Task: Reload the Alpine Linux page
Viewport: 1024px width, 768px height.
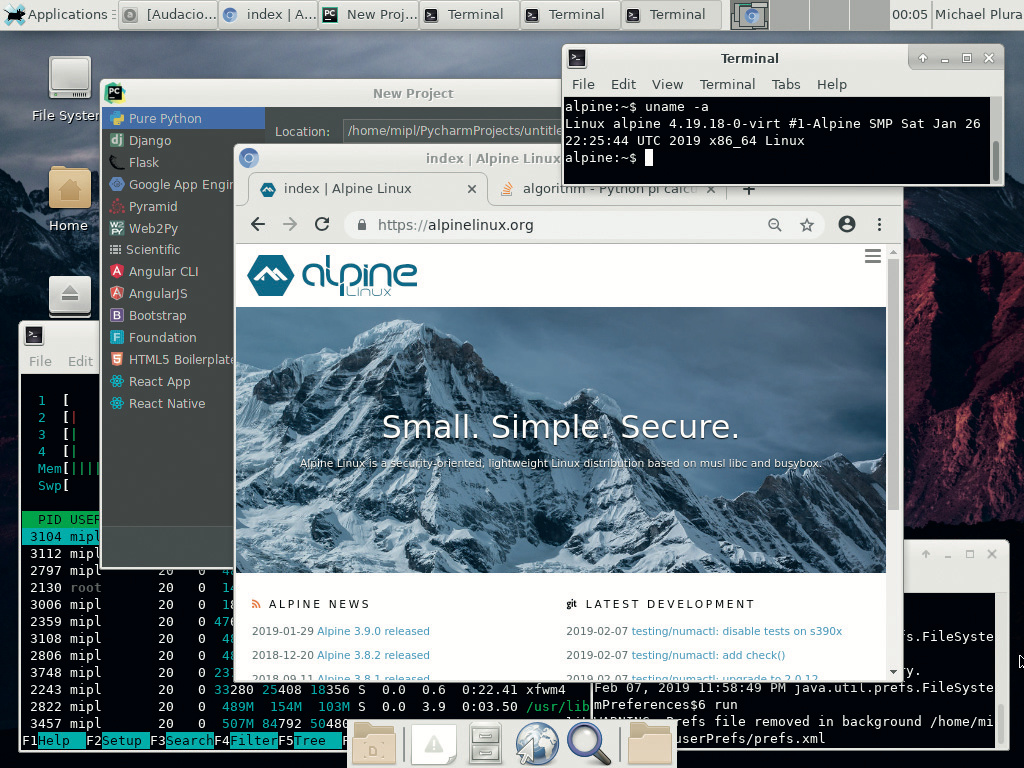Action: click(x=322, y=225)
